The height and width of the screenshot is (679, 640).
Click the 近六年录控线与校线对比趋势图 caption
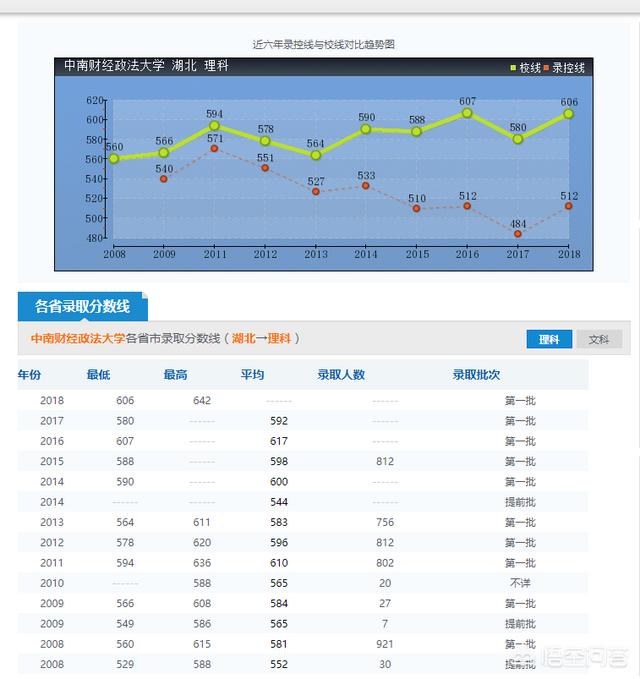point(323,45)
